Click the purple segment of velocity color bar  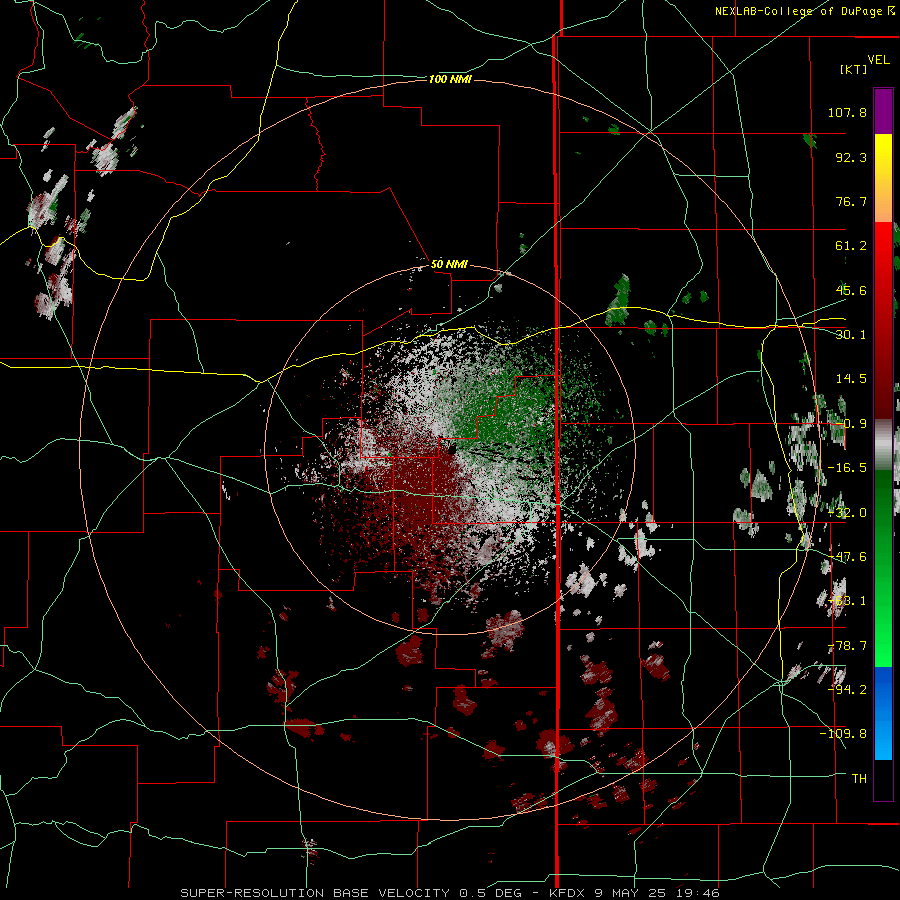coord(883,111)
